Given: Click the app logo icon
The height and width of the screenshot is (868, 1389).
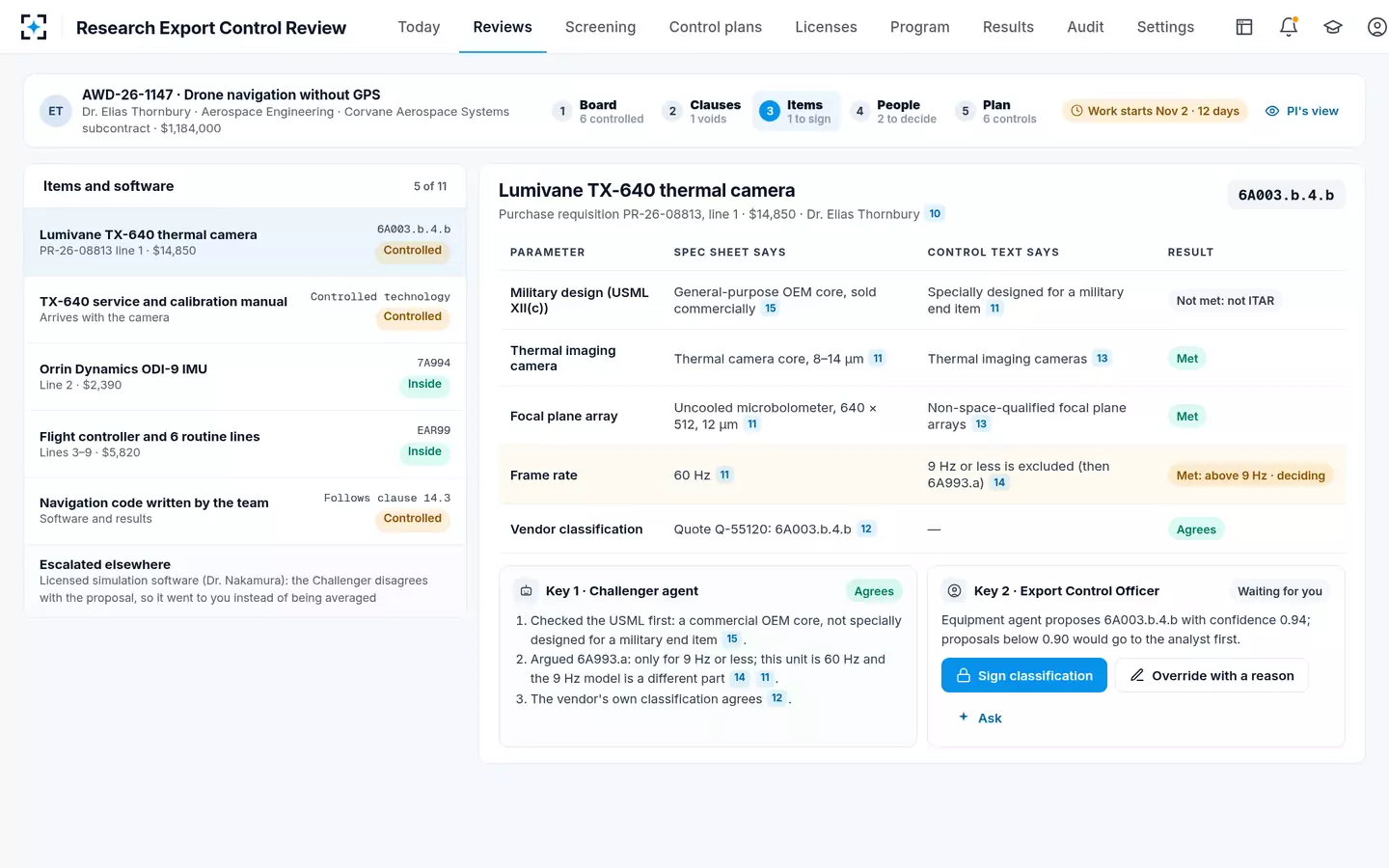Looking at the screenshot, I should click(34, 27).
